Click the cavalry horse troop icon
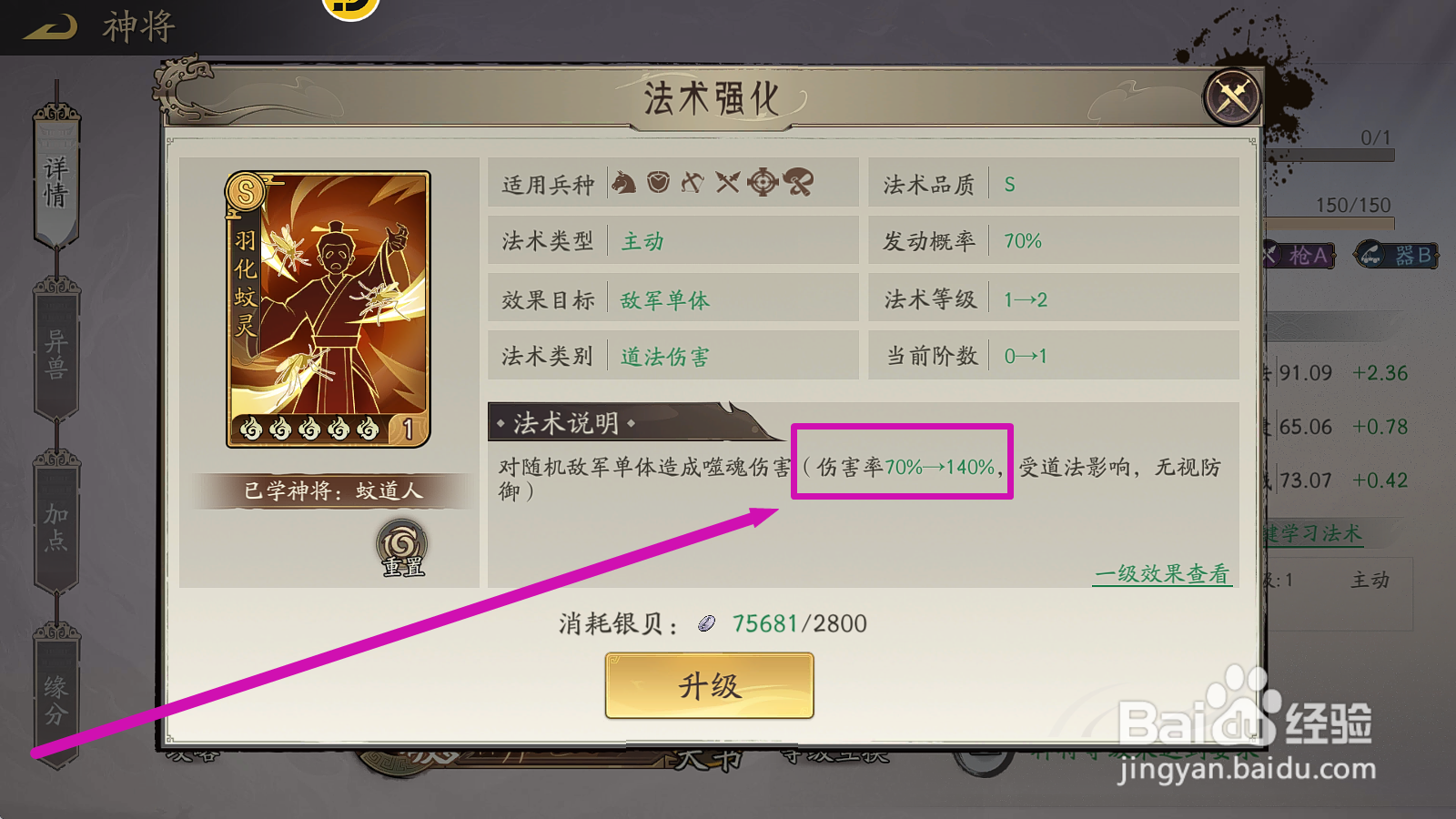Viewport: 1456px width, 819px height. pos(623,183)
